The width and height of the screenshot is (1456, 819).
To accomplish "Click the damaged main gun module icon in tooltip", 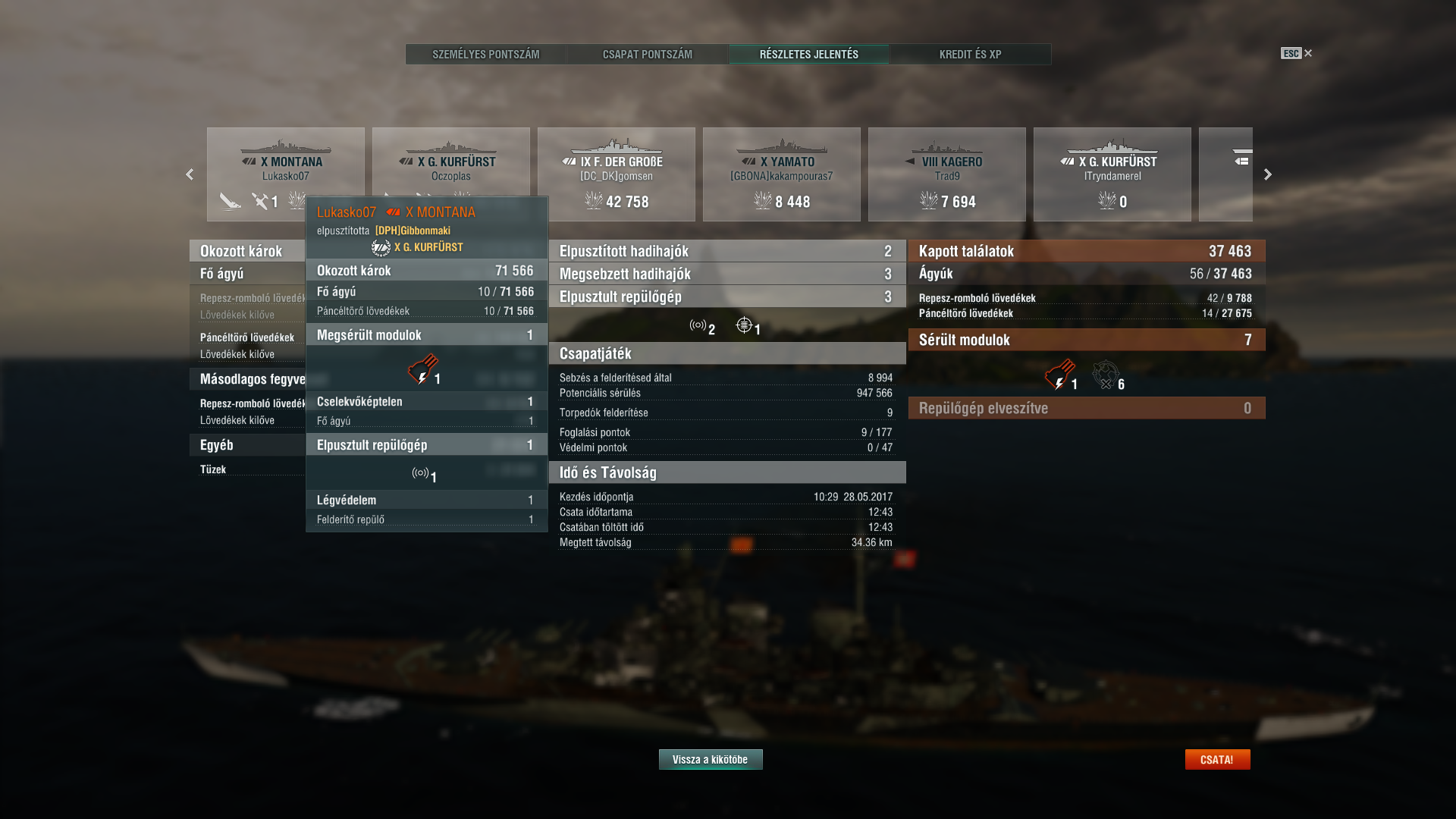I will click(422, 369).
